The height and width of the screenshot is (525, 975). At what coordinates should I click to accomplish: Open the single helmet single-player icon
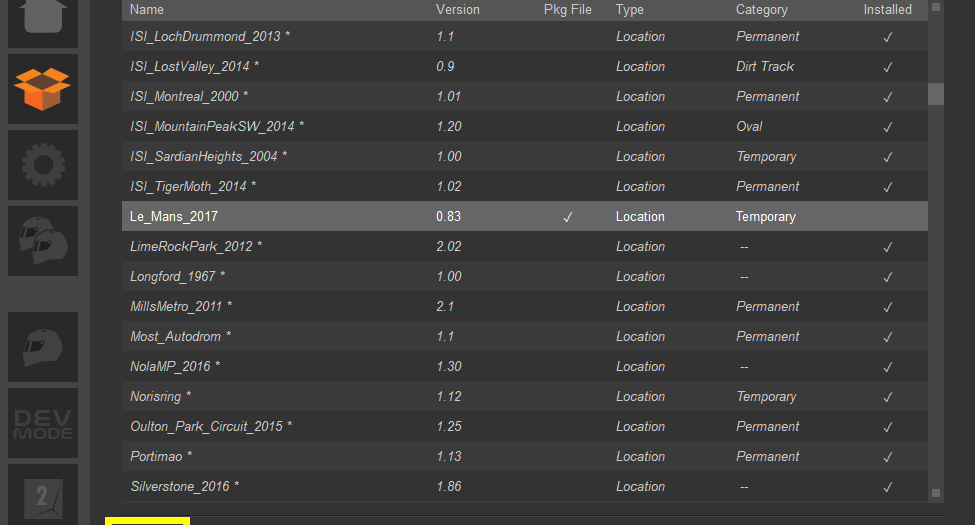coord(42,346)
